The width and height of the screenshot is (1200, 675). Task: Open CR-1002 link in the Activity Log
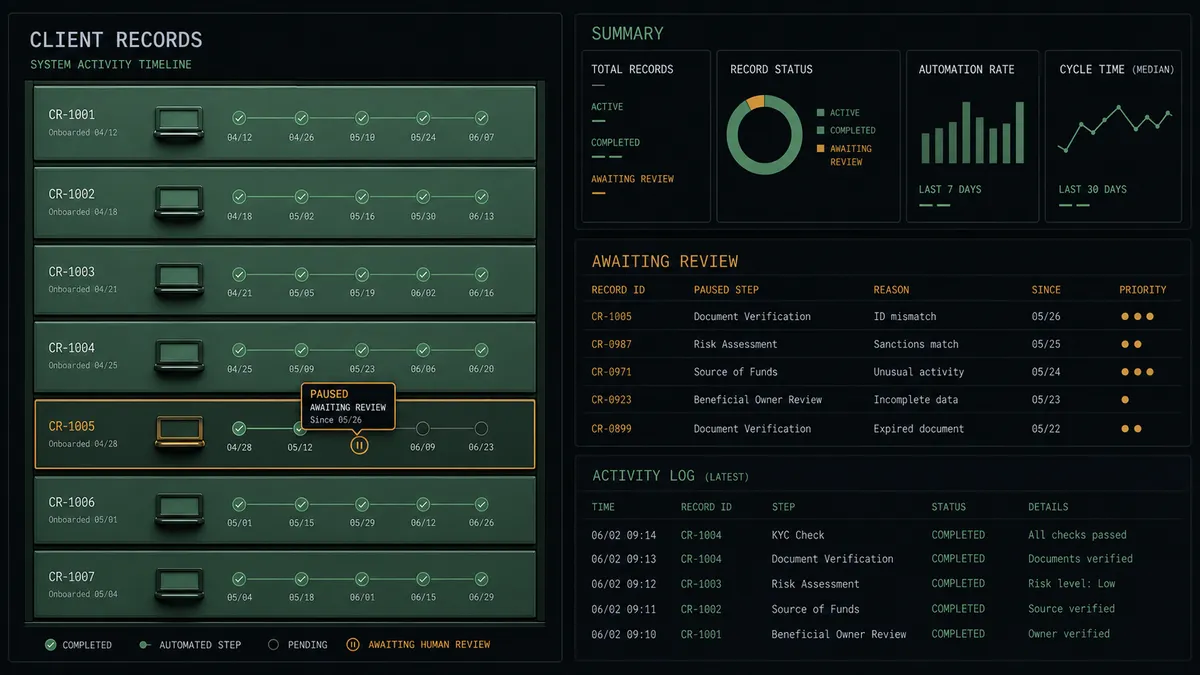click(701, 609)
